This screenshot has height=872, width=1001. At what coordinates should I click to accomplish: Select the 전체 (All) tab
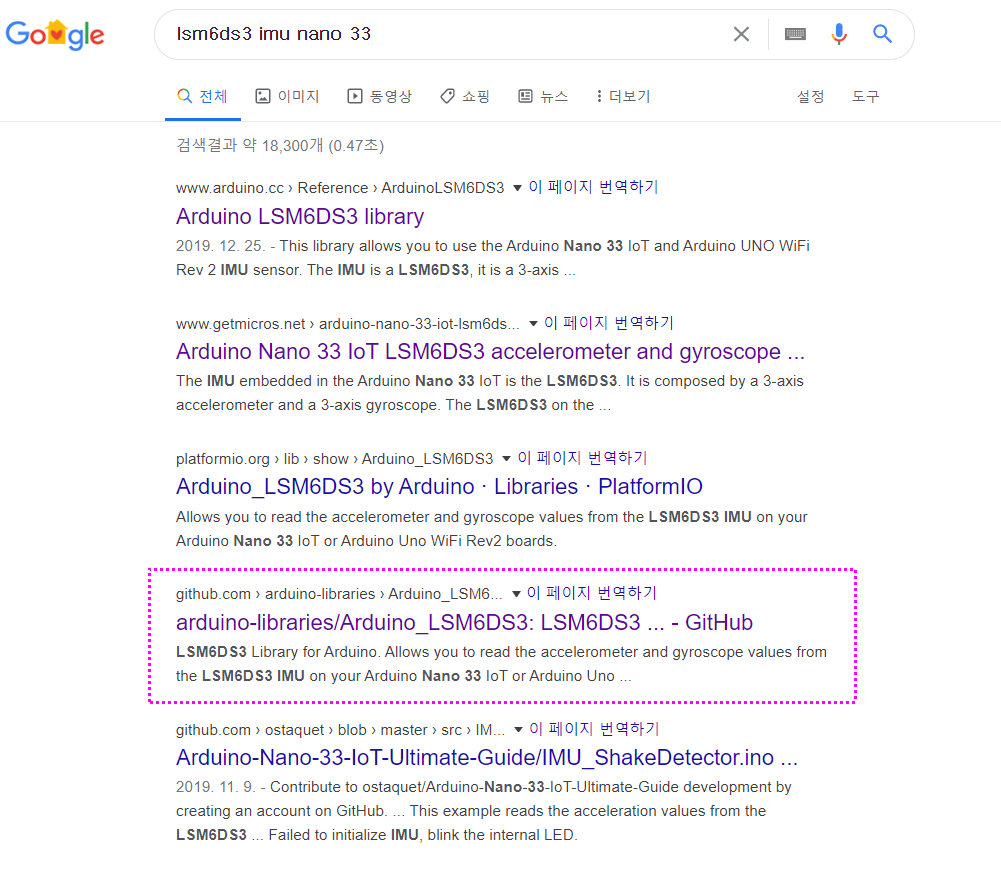[202, 96]
